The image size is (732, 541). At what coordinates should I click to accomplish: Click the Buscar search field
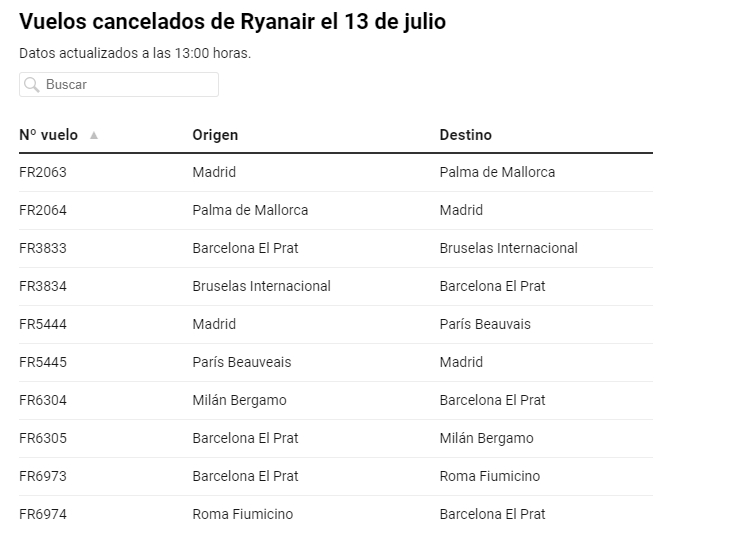(x=119, y=84)
